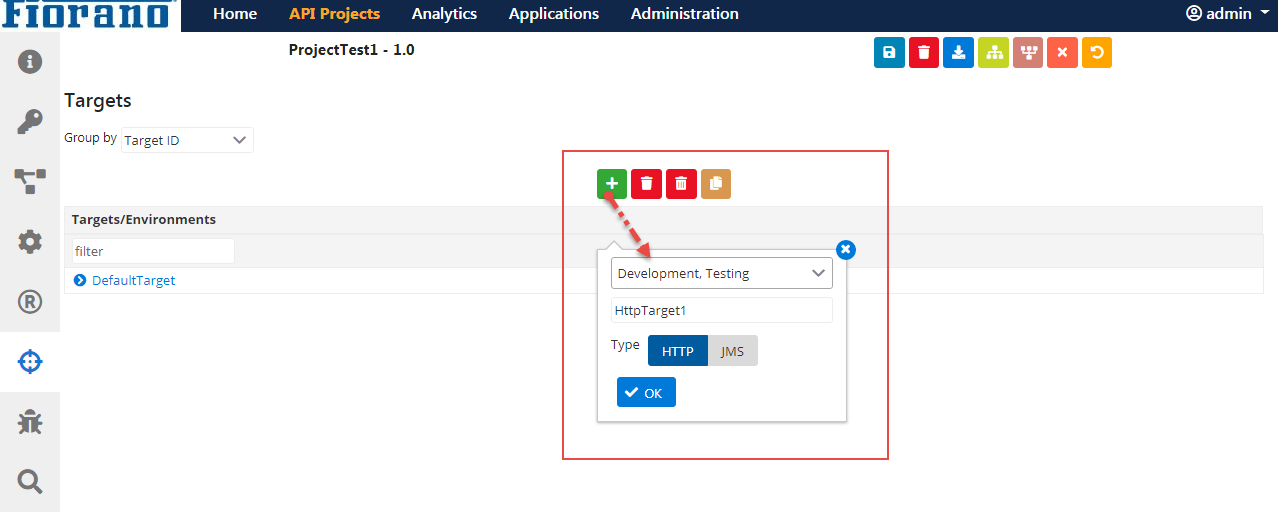
Task: Click the orange Reset/undo toolbar icon
Action: point(1097,53)
